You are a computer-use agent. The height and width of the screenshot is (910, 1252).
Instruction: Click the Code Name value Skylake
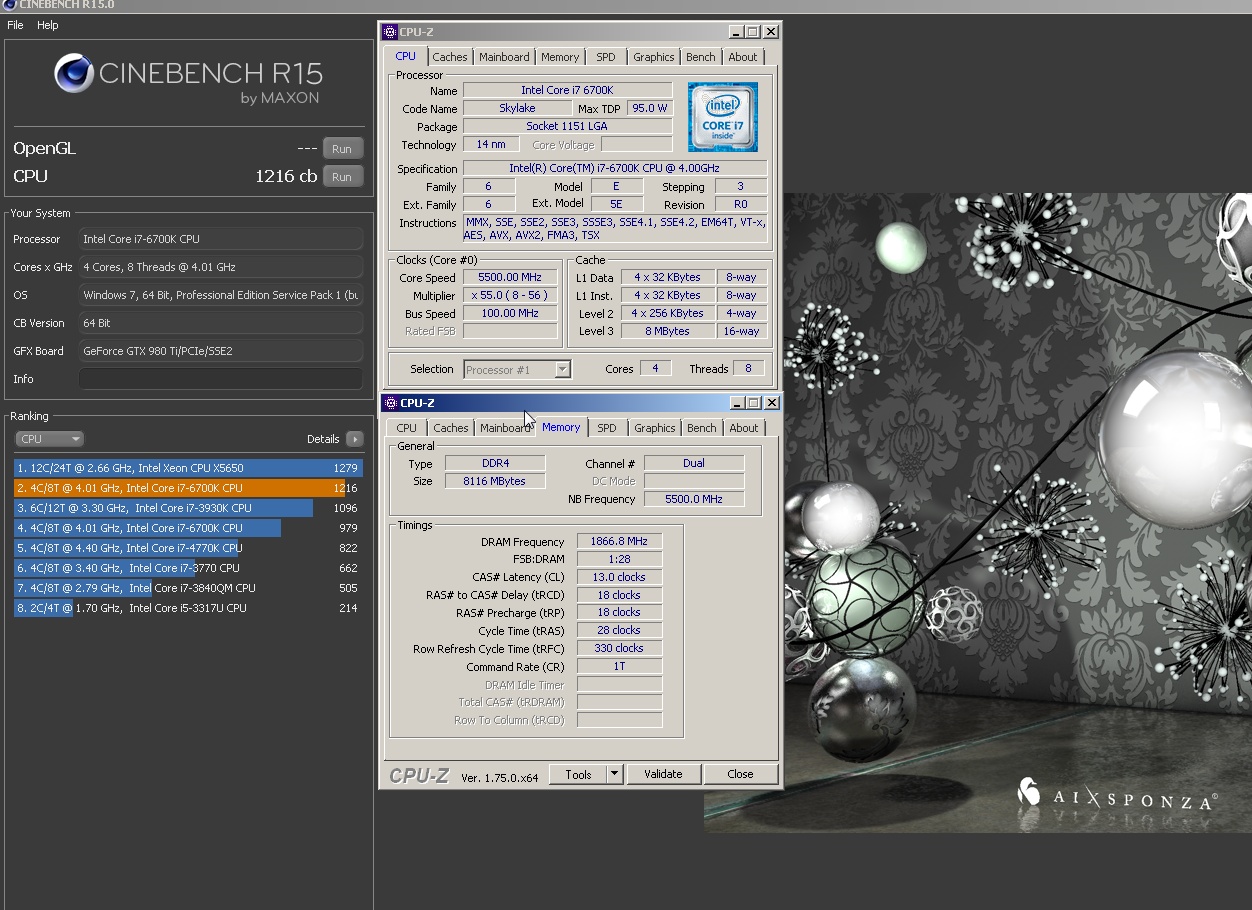pyautogui.click(x=517, y=108)
